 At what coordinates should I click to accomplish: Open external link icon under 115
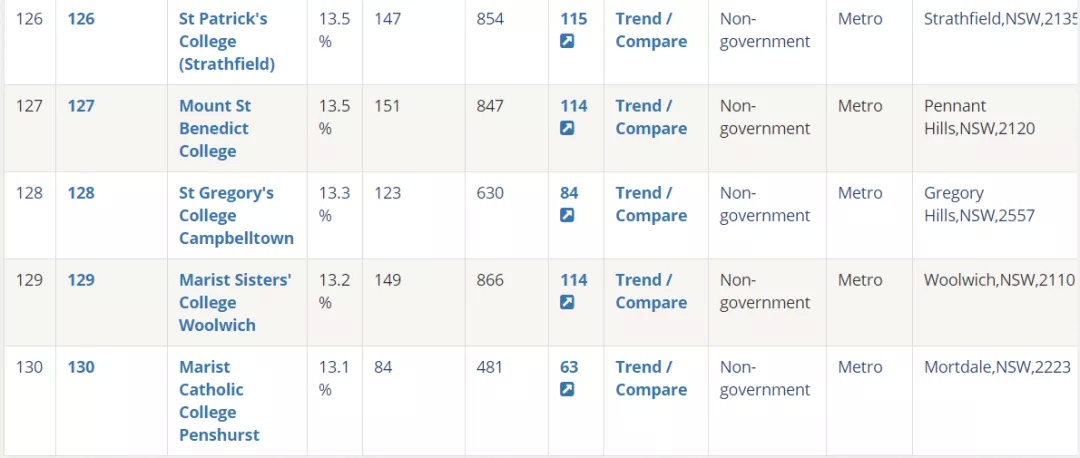click(567, 41)
